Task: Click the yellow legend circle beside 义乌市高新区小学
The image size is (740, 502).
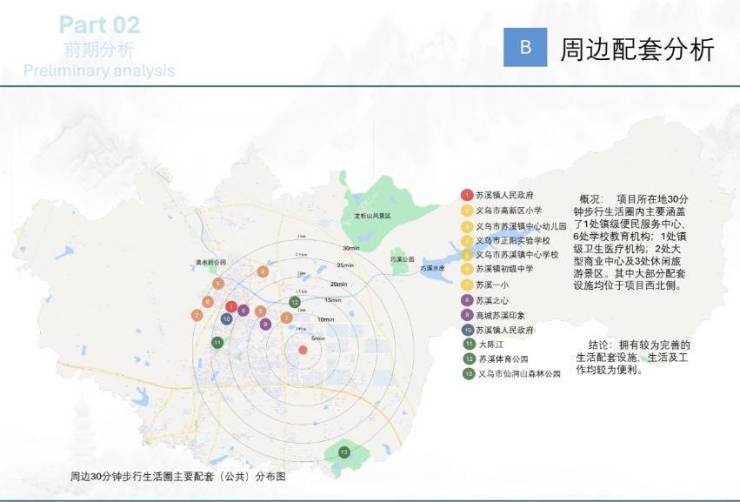Action: tap(467, 210)
